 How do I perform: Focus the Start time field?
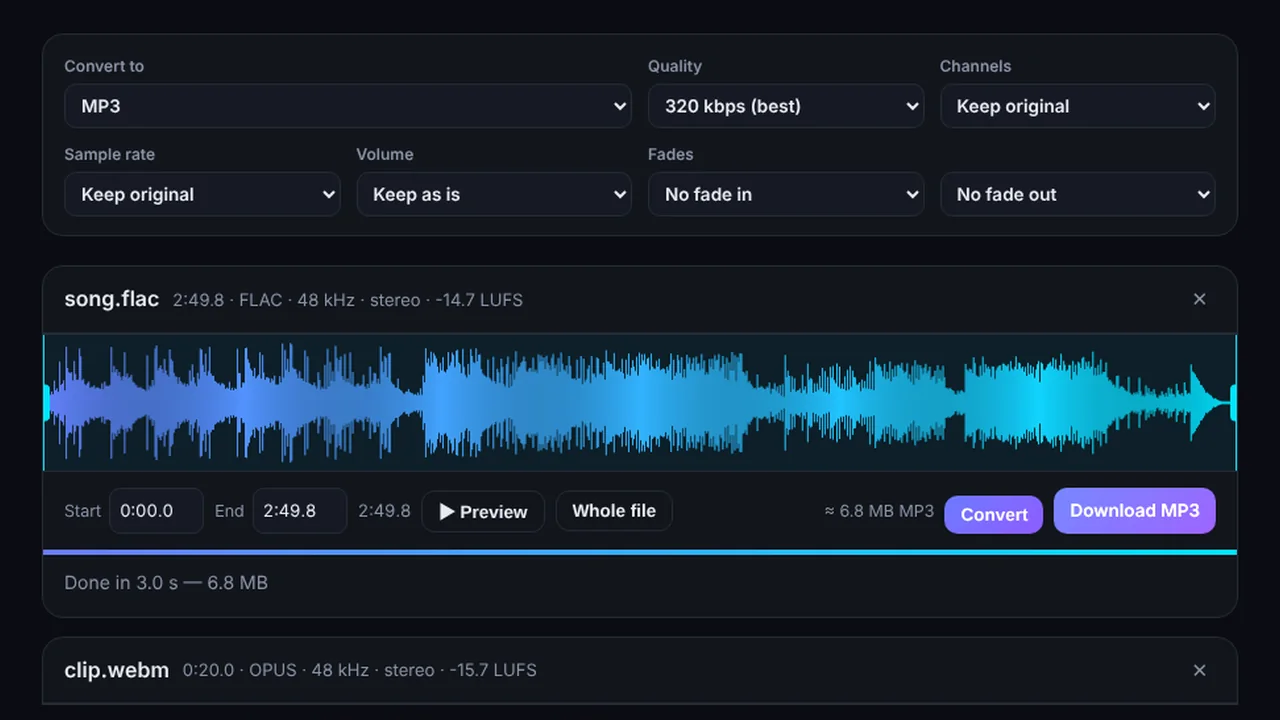[x=156, y=511]
